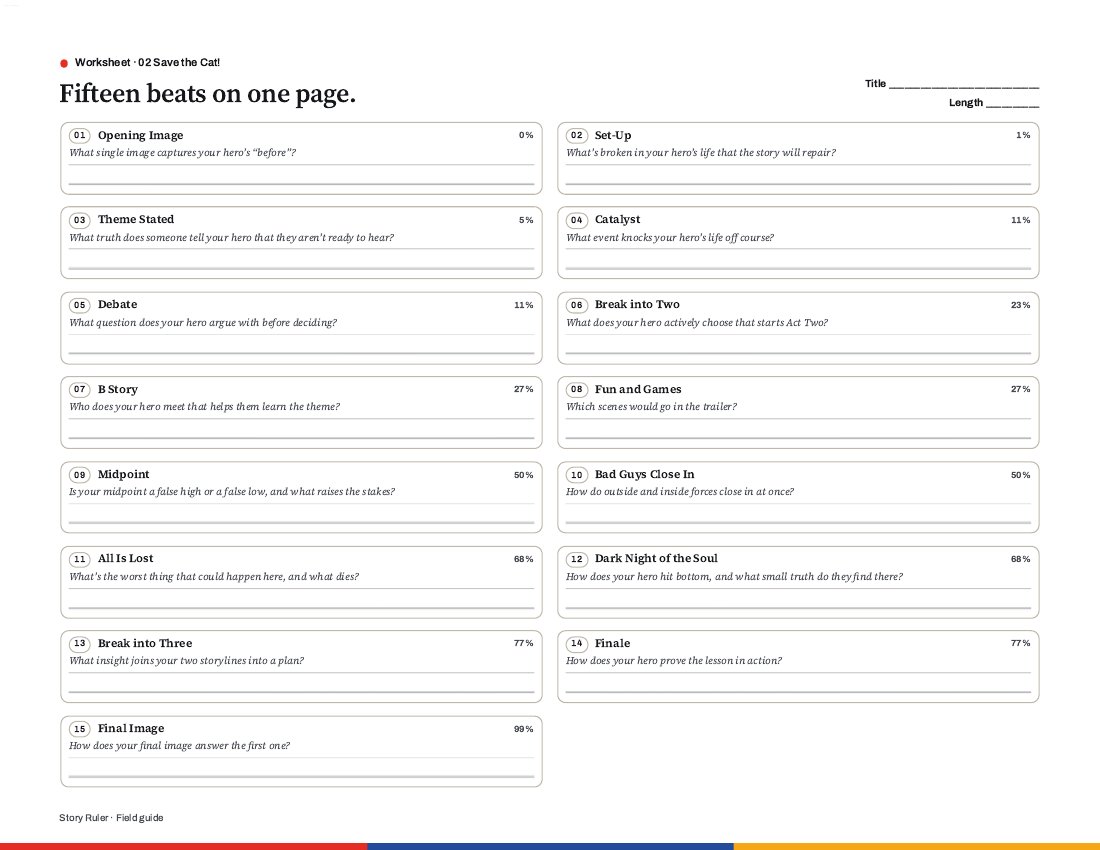Click the "Finale" beat title
The image size is (1100, 850).
(x=612, y=643)
